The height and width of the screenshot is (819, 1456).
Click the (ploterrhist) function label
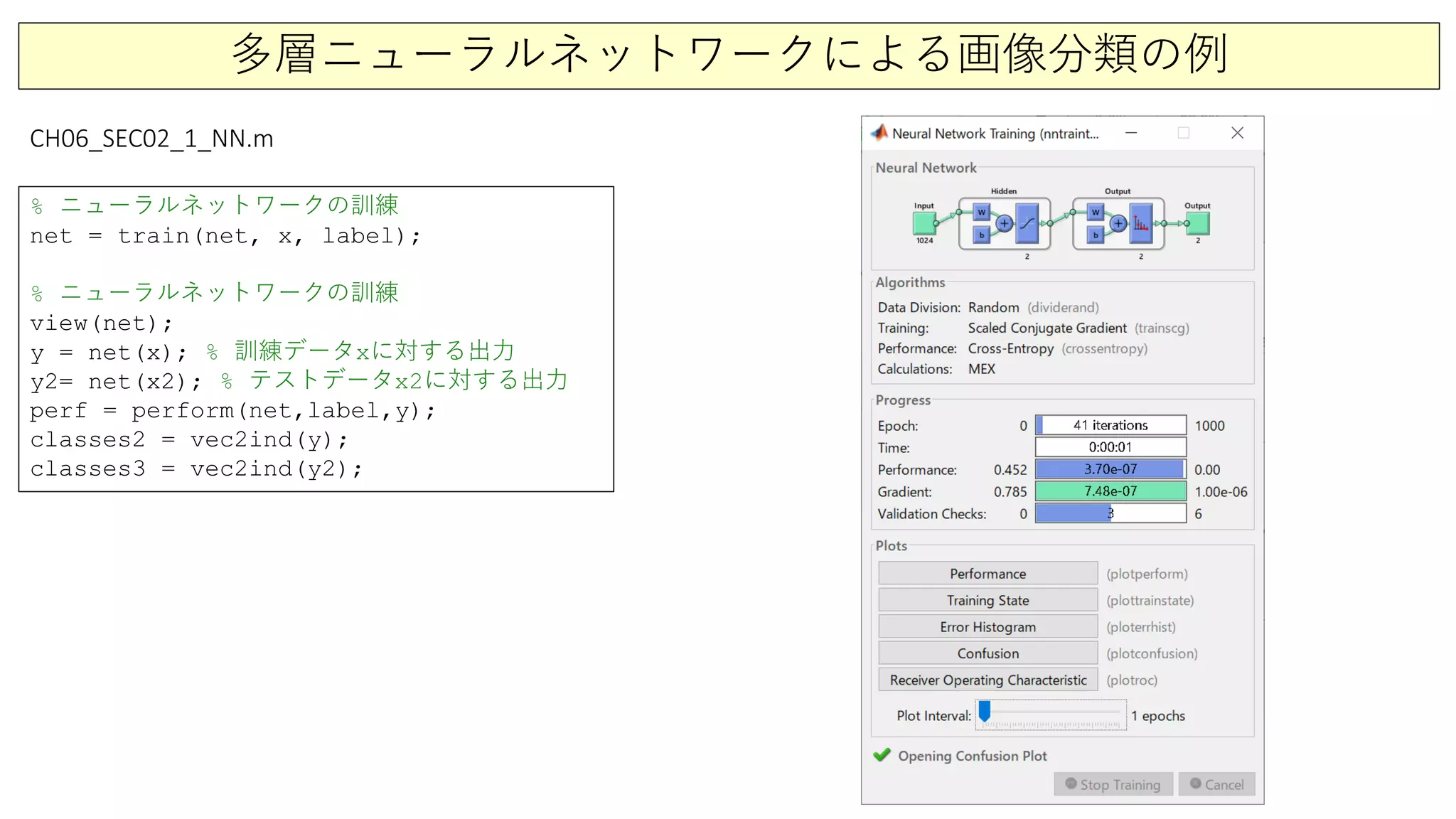1141,627
